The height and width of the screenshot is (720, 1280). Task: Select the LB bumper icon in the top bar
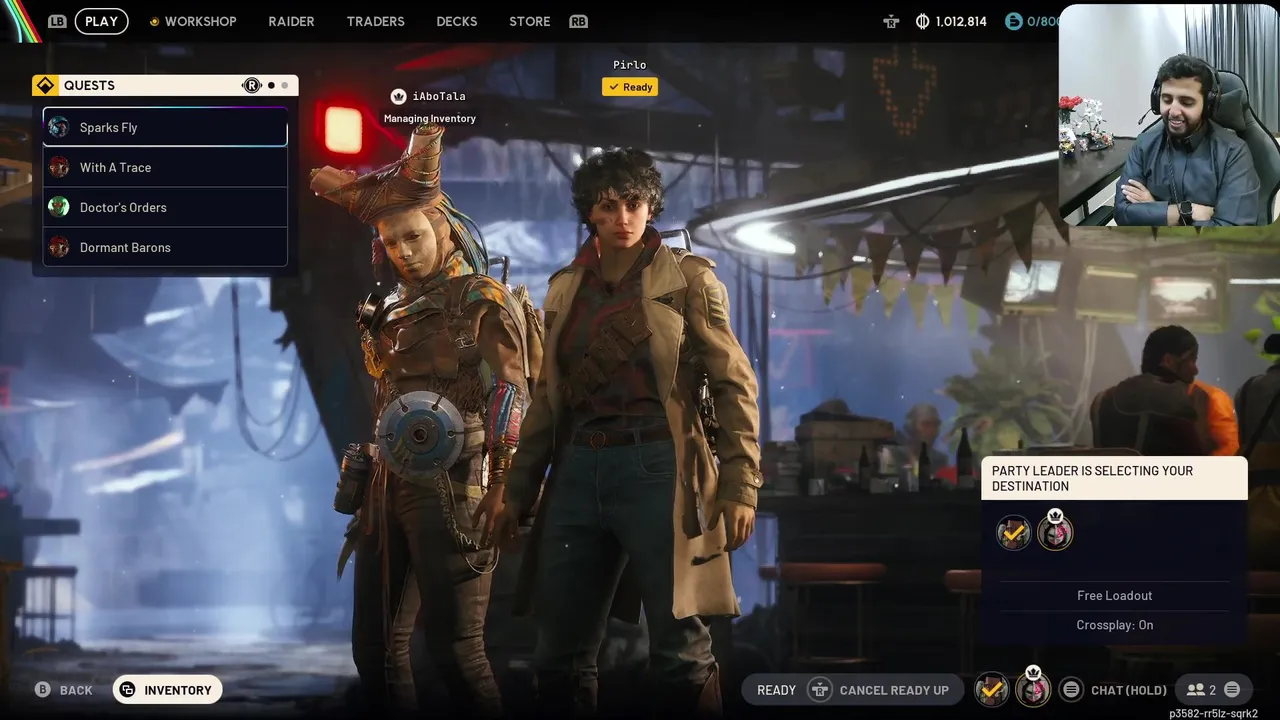pyautogui.click(x=57, y=21)
